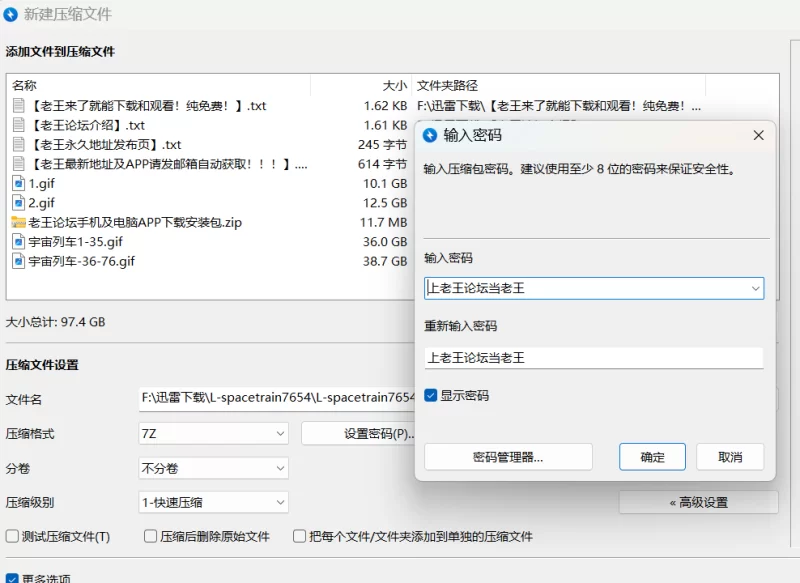Uncheck the 显示密码 checkbox

point(431,396)
